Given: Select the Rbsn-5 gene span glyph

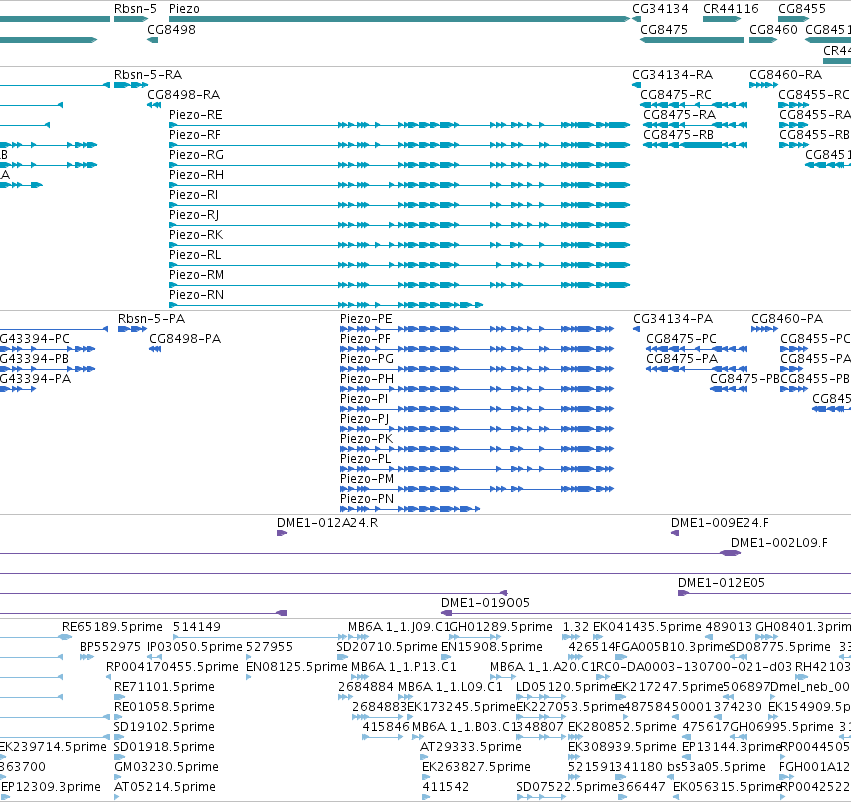Looking at the screenshot, I should 131,19.
